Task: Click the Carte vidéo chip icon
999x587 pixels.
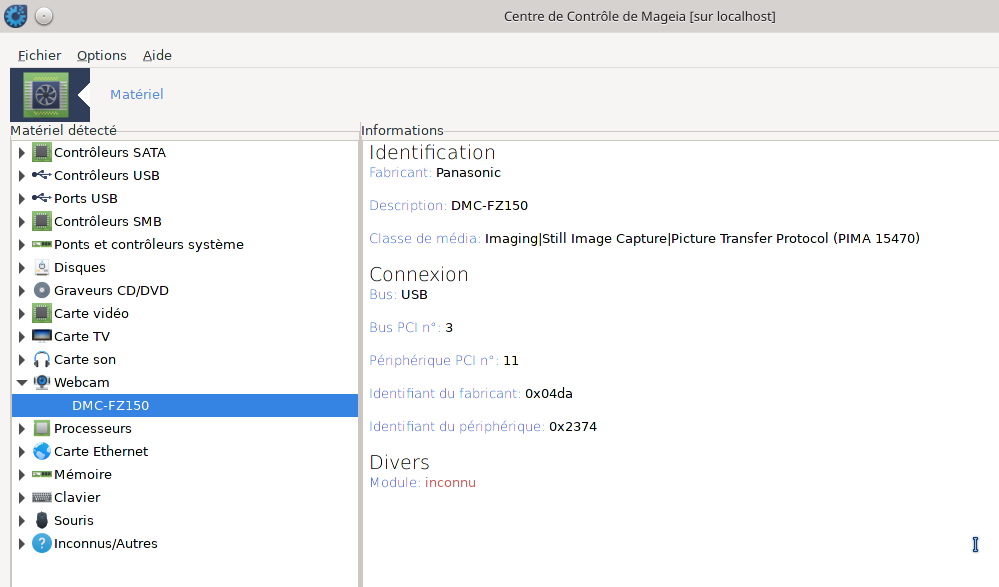Action: [x=41, y=313]
